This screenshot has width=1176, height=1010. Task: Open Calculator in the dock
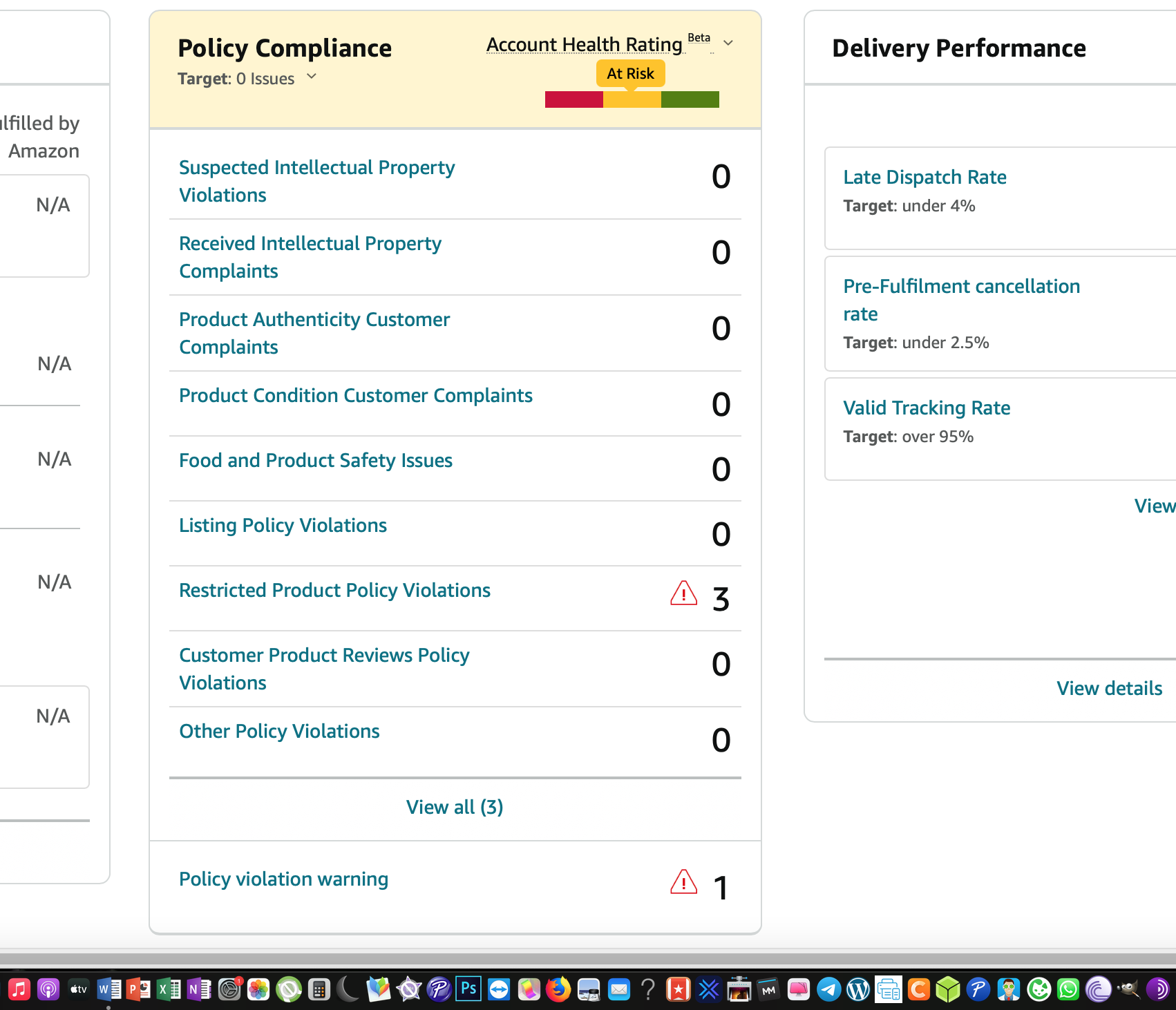click(x=319, y=989)
